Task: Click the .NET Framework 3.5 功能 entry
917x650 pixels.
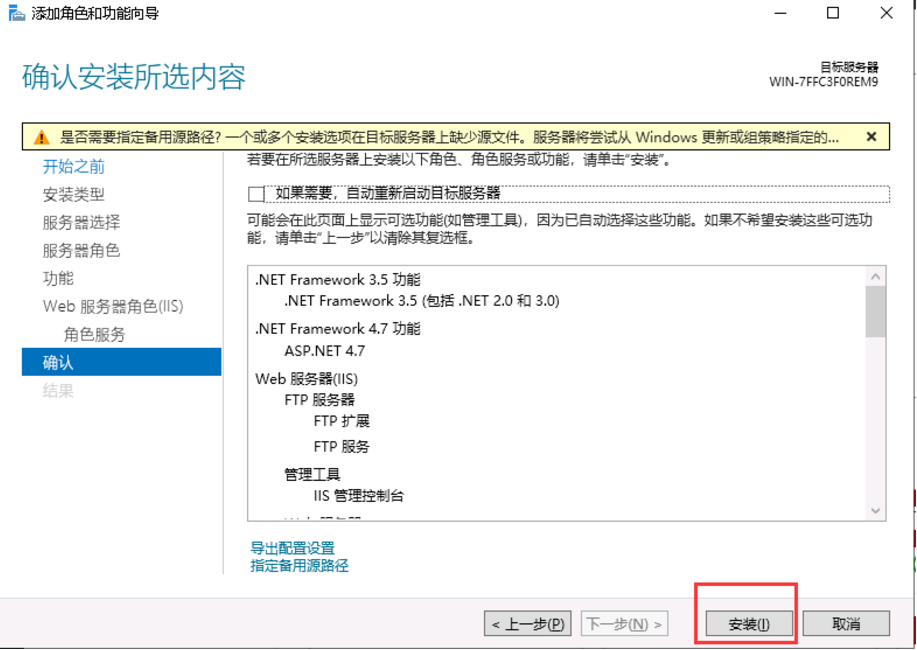Action: pos(338,280)
